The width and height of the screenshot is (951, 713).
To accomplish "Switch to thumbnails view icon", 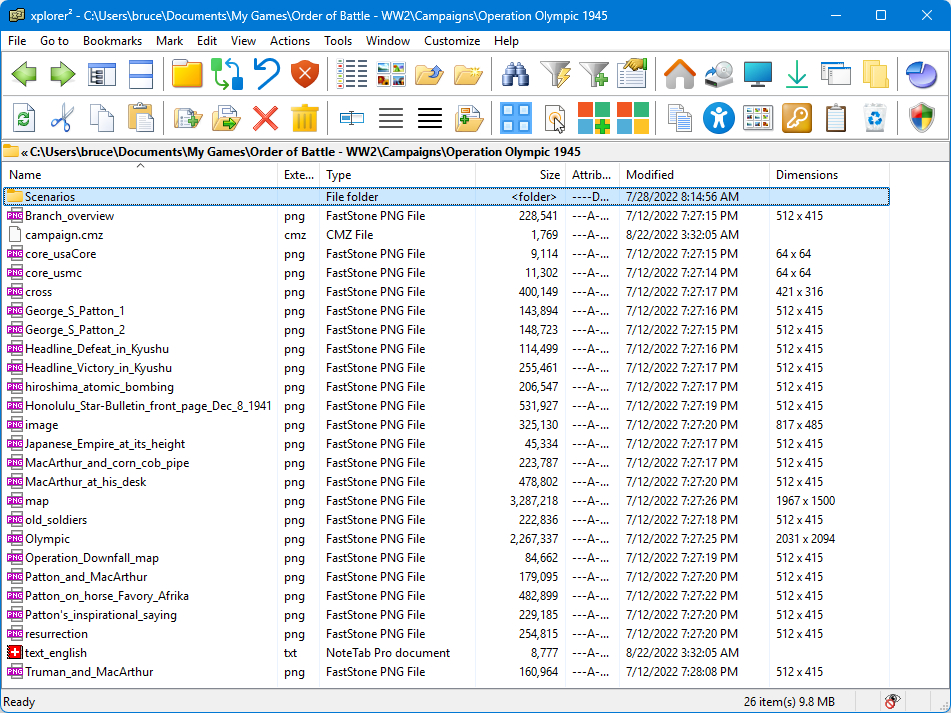I will point(391,74).
